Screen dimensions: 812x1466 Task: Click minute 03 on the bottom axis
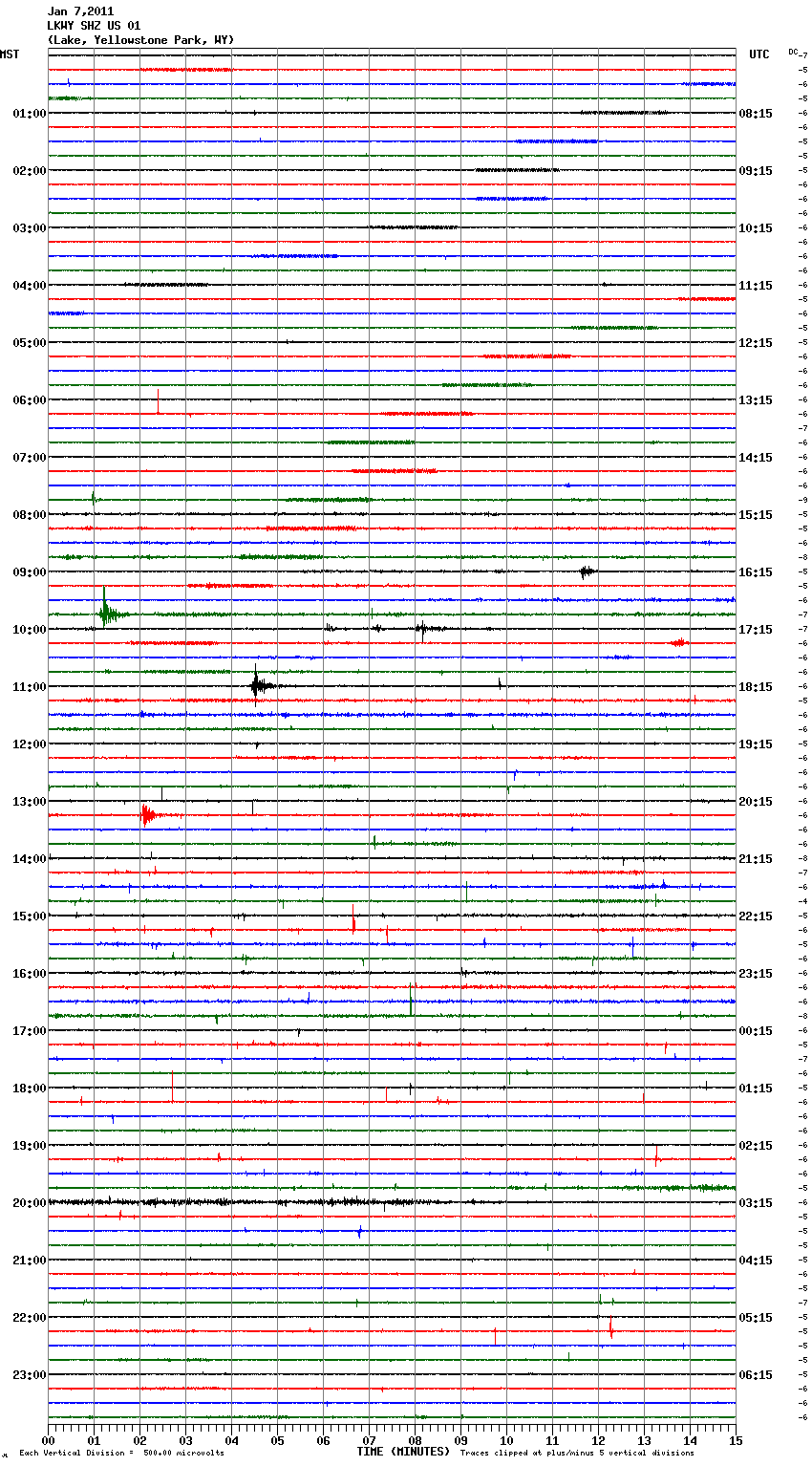click(x=186, y=1441)
